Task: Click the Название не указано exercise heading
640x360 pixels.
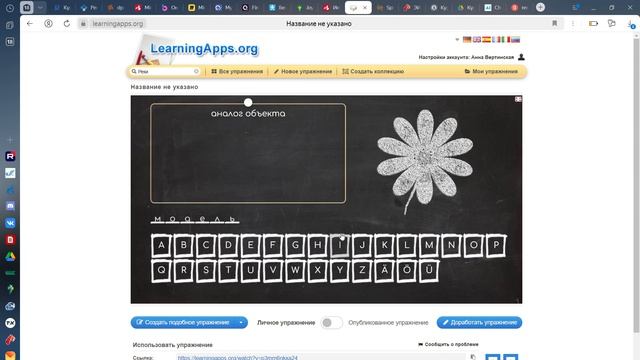Action: 164,87
